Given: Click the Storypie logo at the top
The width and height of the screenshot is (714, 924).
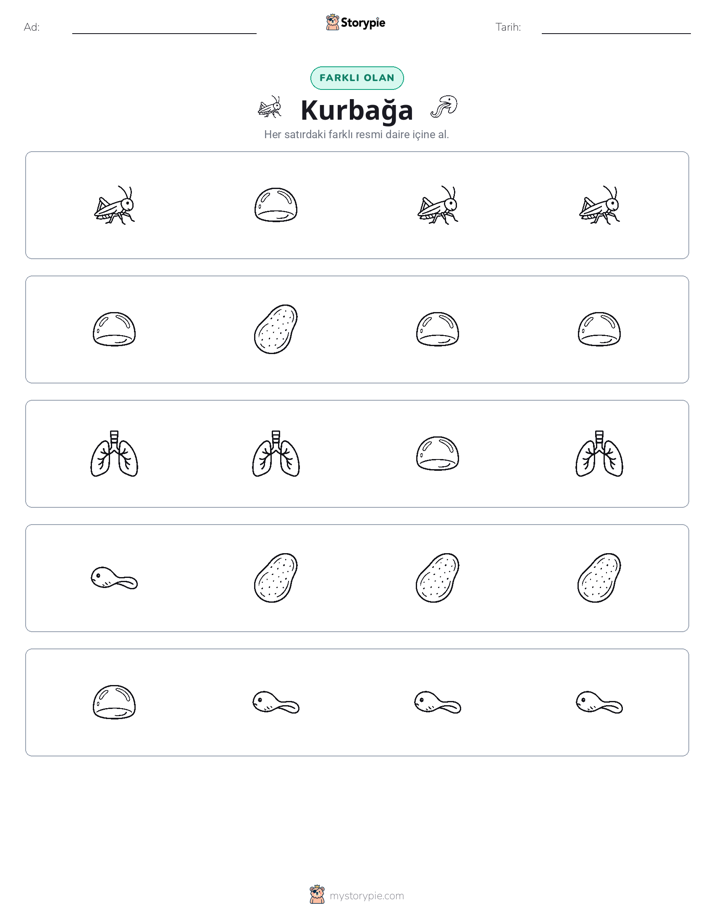Looking at the screenshot, I should tap(356, 22).
